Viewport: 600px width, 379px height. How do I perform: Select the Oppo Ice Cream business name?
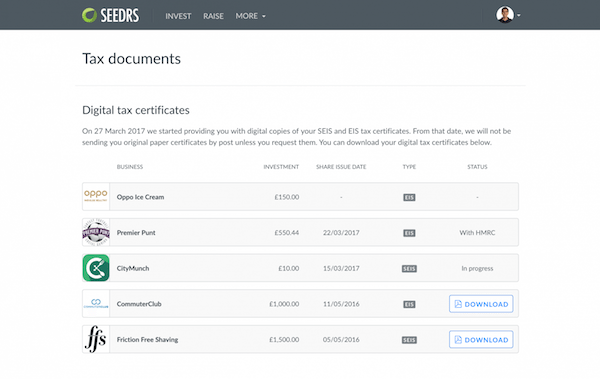140,197
